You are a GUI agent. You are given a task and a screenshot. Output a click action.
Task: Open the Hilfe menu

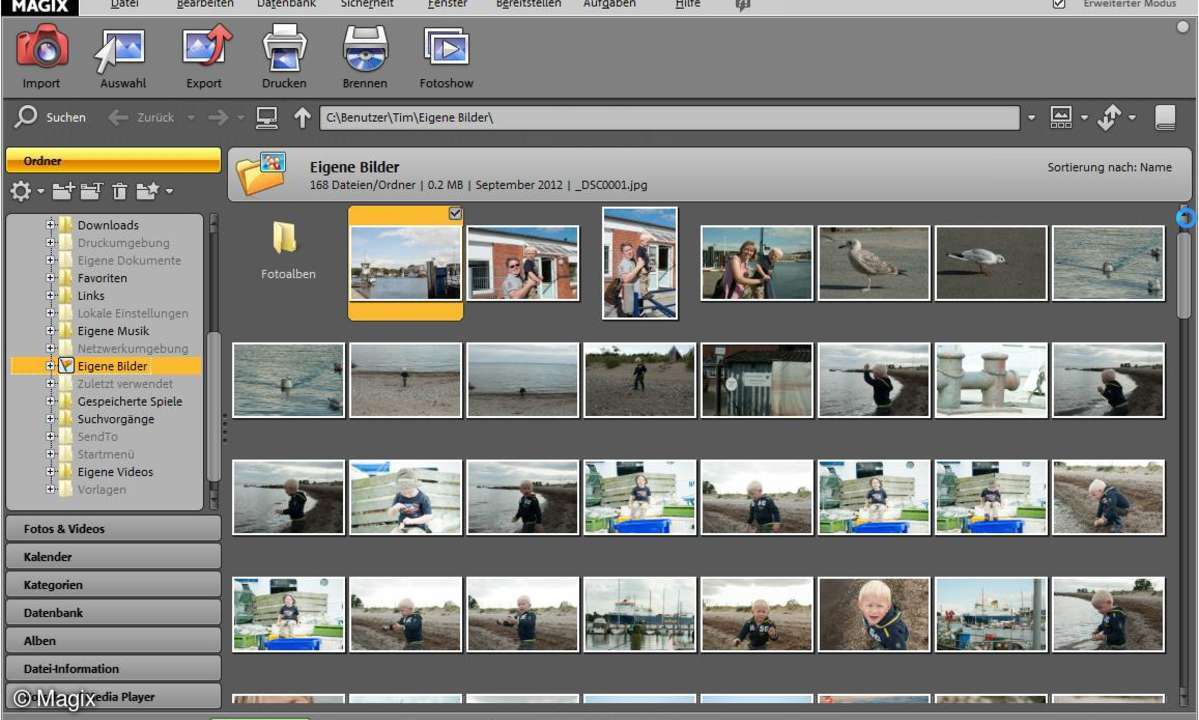[687, 4]
